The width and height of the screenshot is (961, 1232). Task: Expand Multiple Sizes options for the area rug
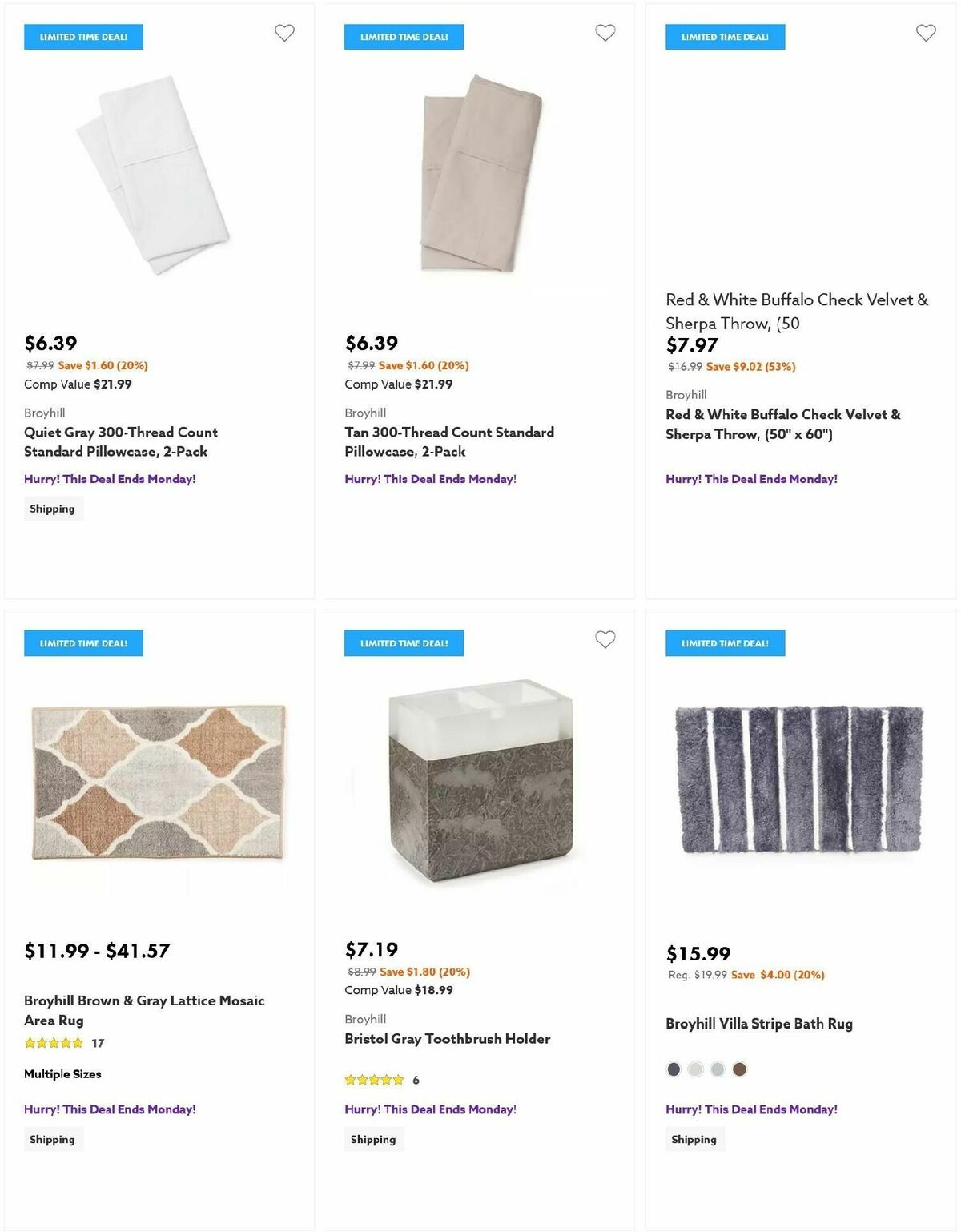63,1074
